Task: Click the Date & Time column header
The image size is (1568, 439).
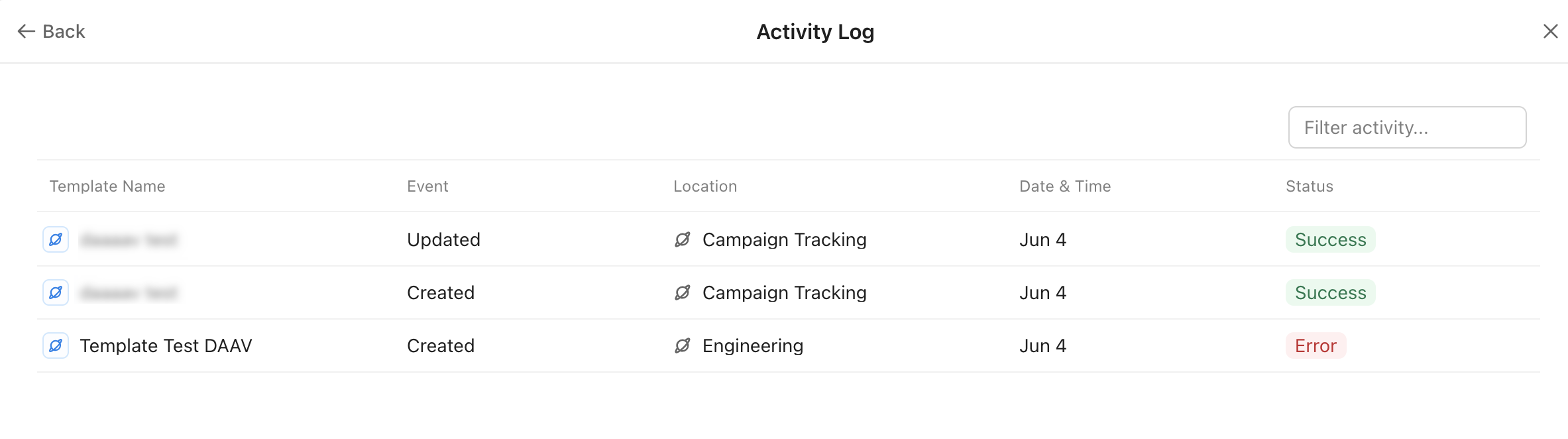Action: 1065,186
